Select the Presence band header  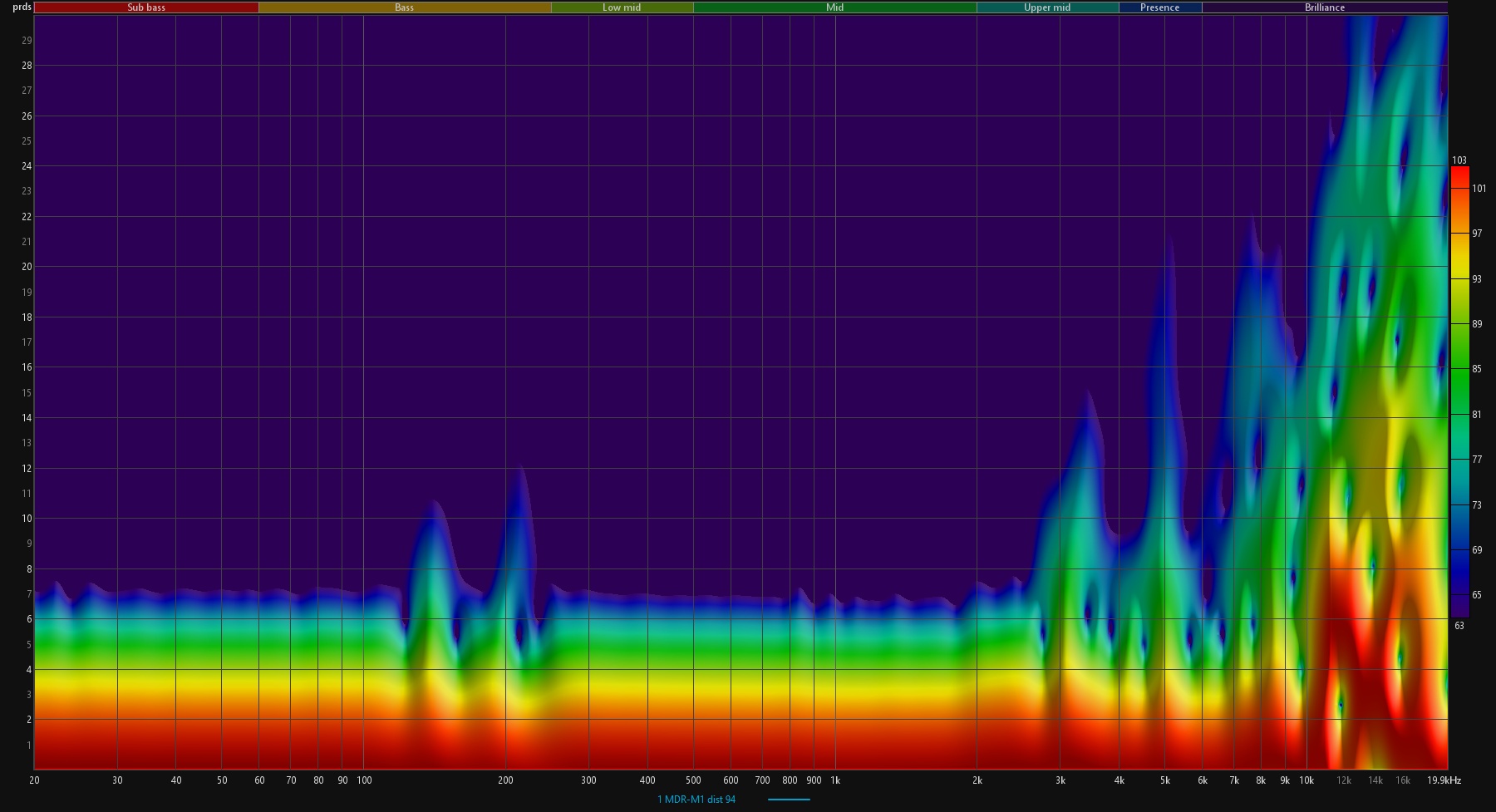point(1159,7)
